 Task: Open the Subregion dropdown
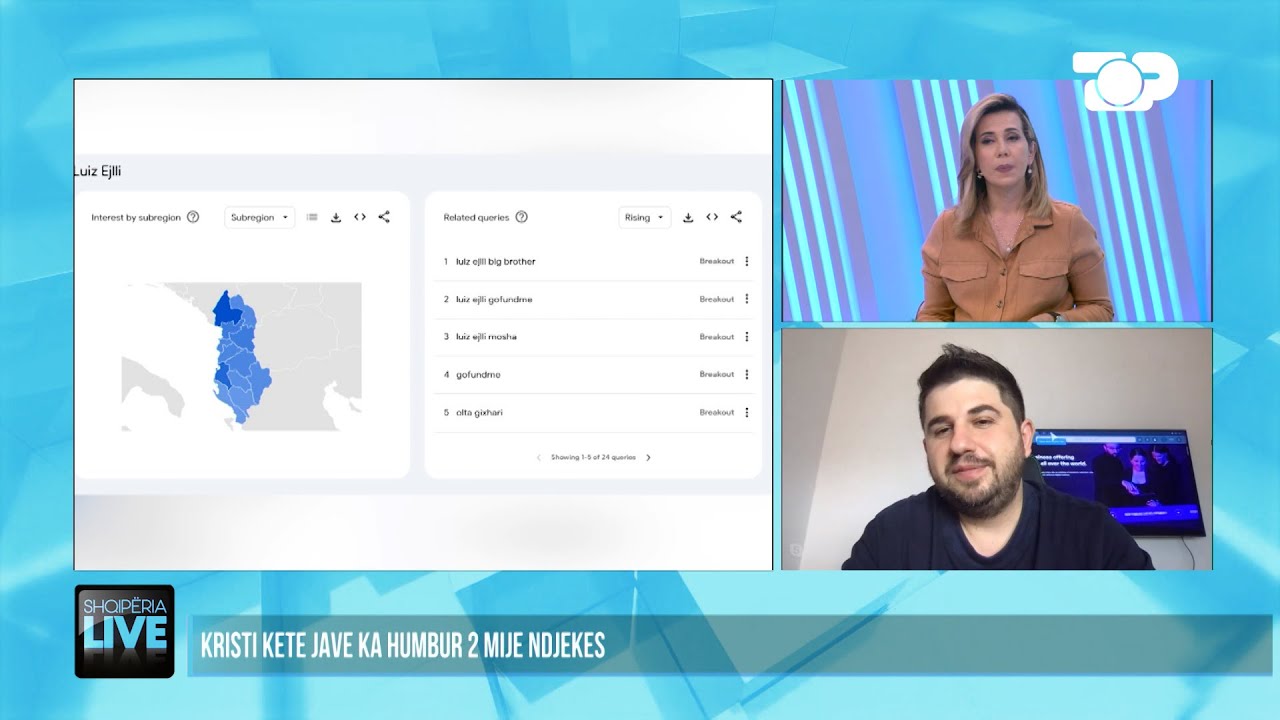click(260, 217)
